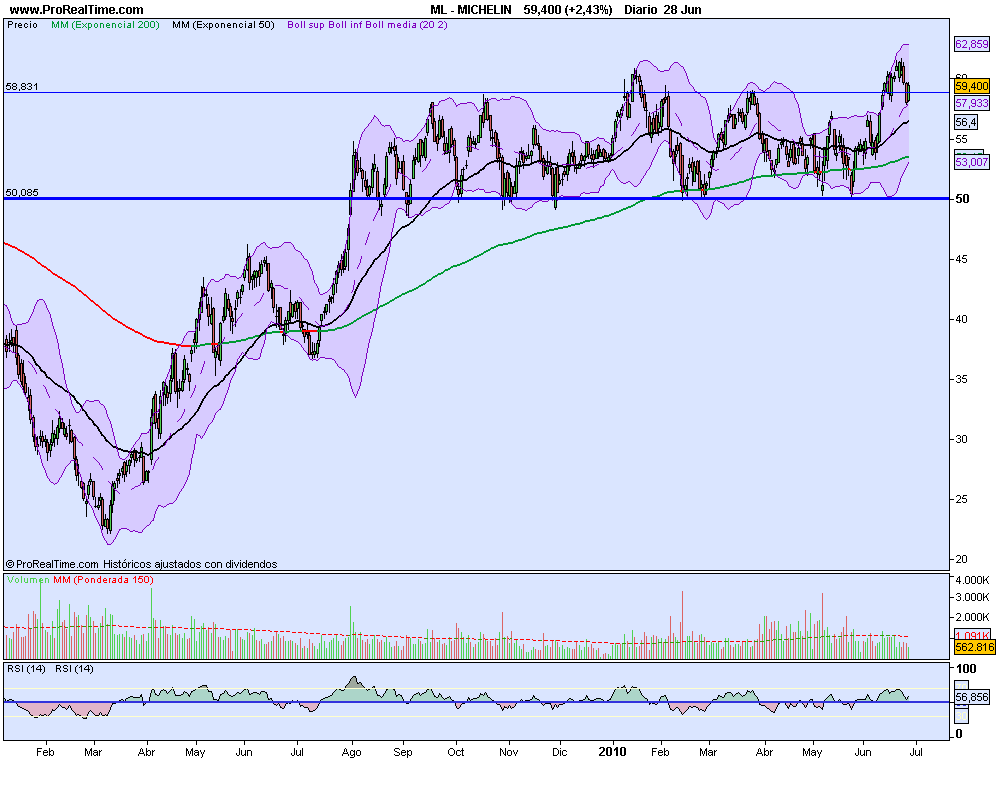
Task: Click the yellow 59,400 current price tag
Action: (971, 85)
